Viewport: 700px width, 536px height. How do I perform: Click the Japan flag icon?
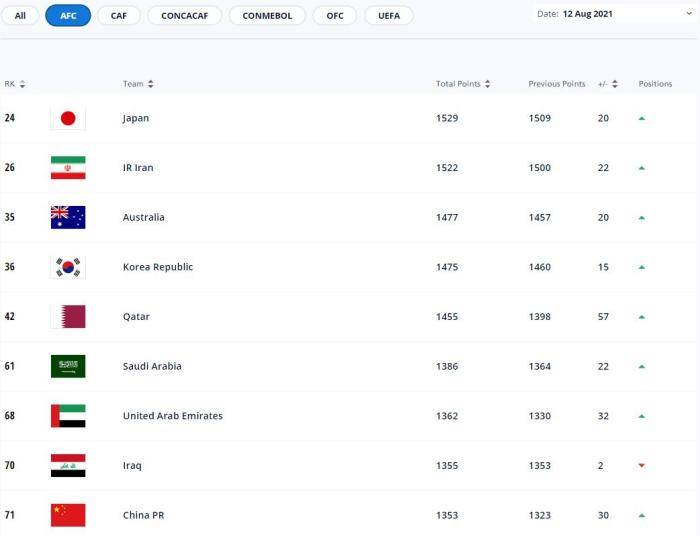coord(68,118)
